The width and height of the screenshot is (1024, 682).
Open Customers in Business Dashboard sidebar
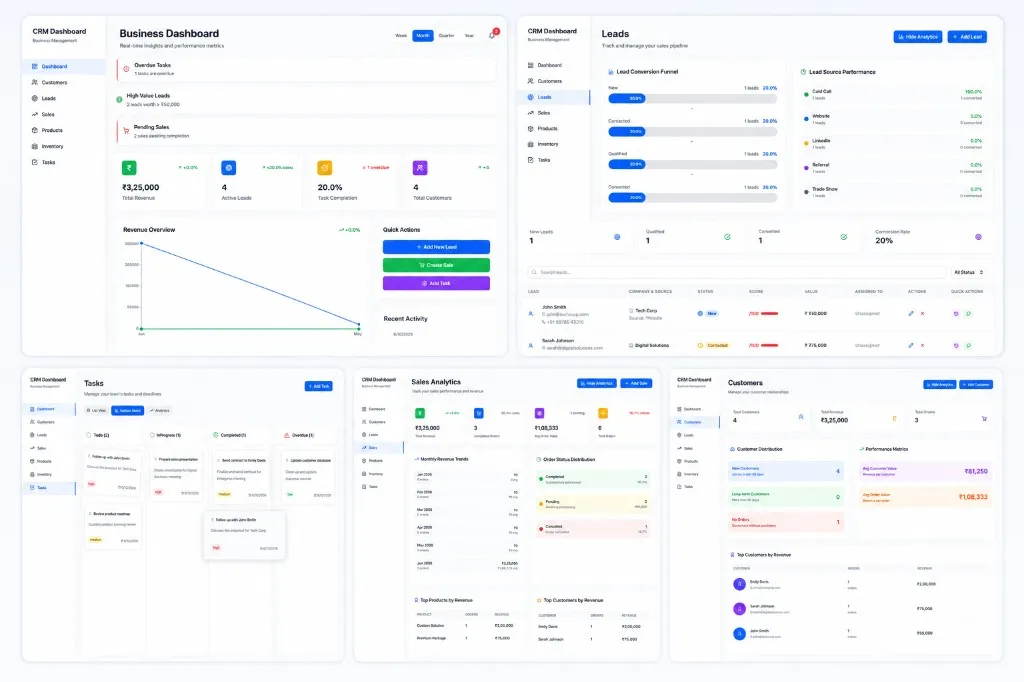(63, 82)
